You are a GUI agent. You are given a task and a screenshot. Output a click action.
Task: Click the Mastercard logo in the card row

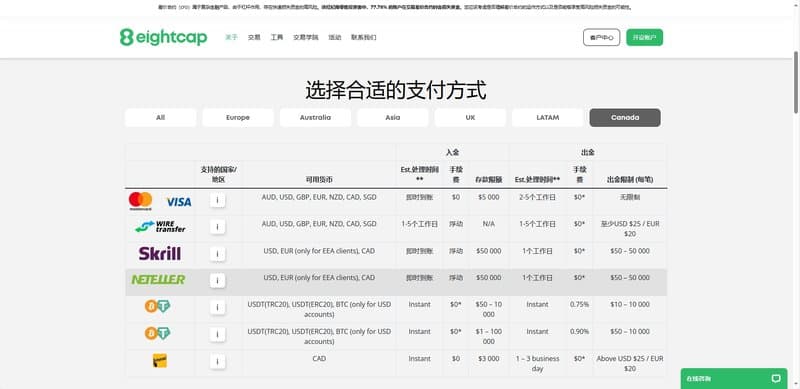pos(140,201)
